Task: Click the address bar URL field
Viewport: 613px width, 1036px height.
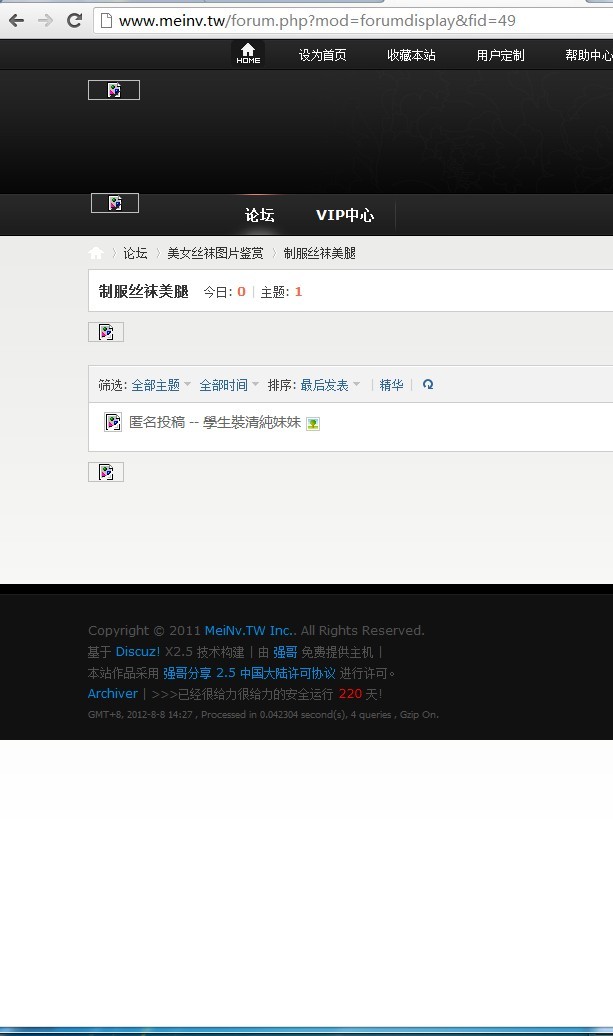Action: [x=353, y=20]
